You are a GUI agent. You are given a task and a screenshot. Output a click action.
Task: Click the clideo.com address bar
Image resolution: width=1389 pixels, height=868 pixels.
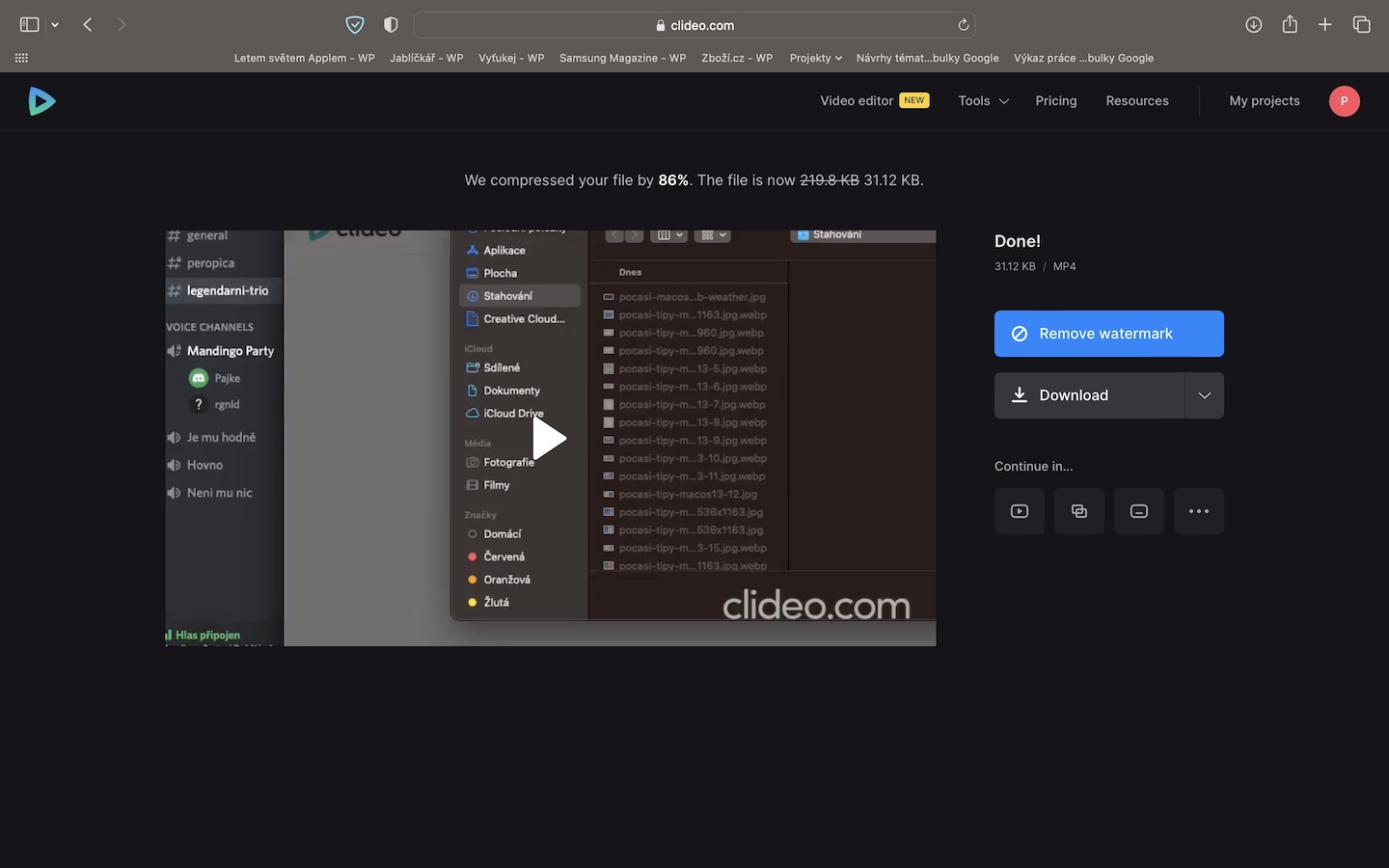tap(694, 25)
